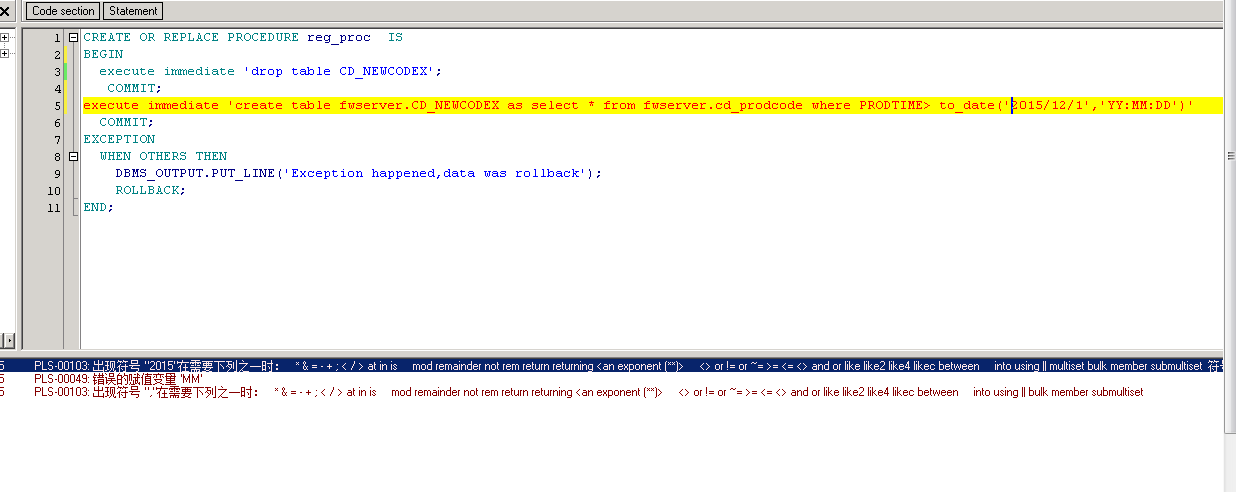Close the side panel with the X icon
This screenshot has width=1236, height=492.
click(x=4, y=11)
